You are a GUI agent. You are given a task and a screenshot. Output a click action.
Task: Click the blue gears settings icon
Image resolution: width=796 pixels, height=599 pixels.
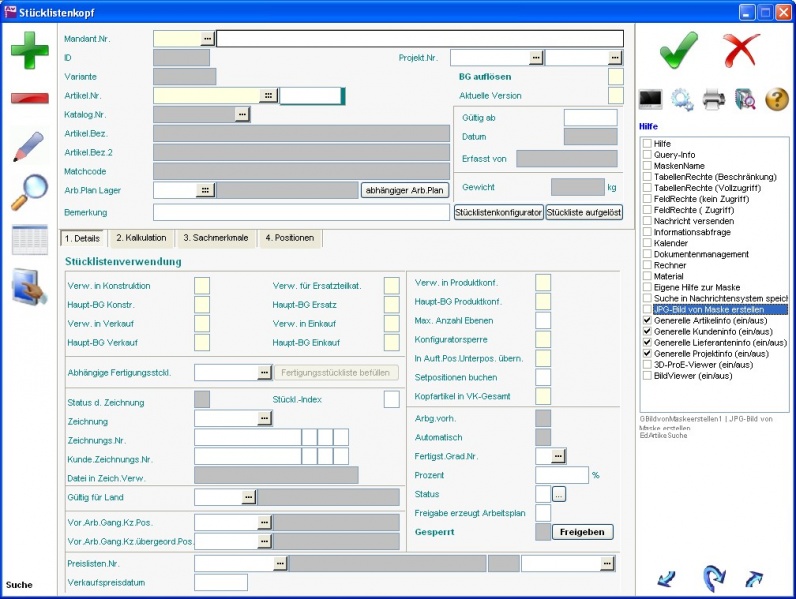click(682, 99)
